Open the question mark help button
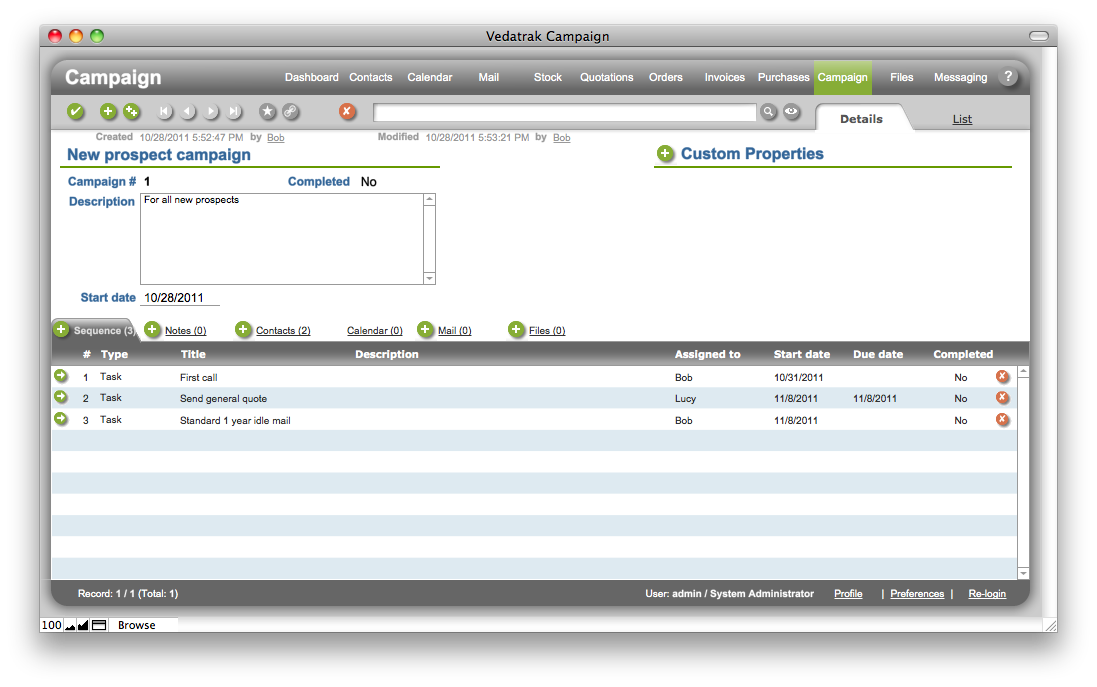Viewport: 1097px width, 687px height. 1008,77
